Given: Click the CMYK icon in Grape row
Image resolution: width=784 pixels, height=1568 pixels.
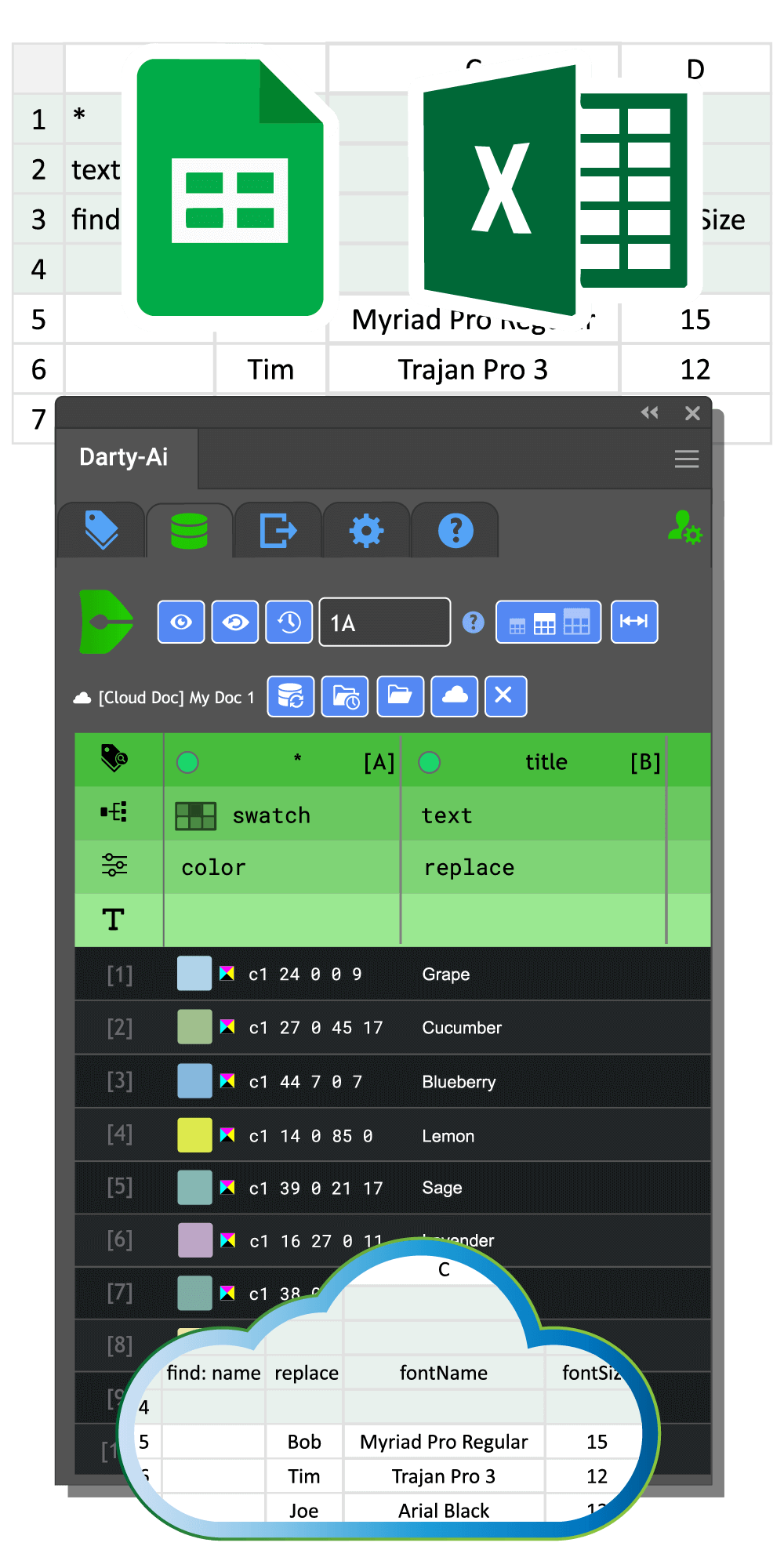Looking at the screenshot, I should coord(227,974).
